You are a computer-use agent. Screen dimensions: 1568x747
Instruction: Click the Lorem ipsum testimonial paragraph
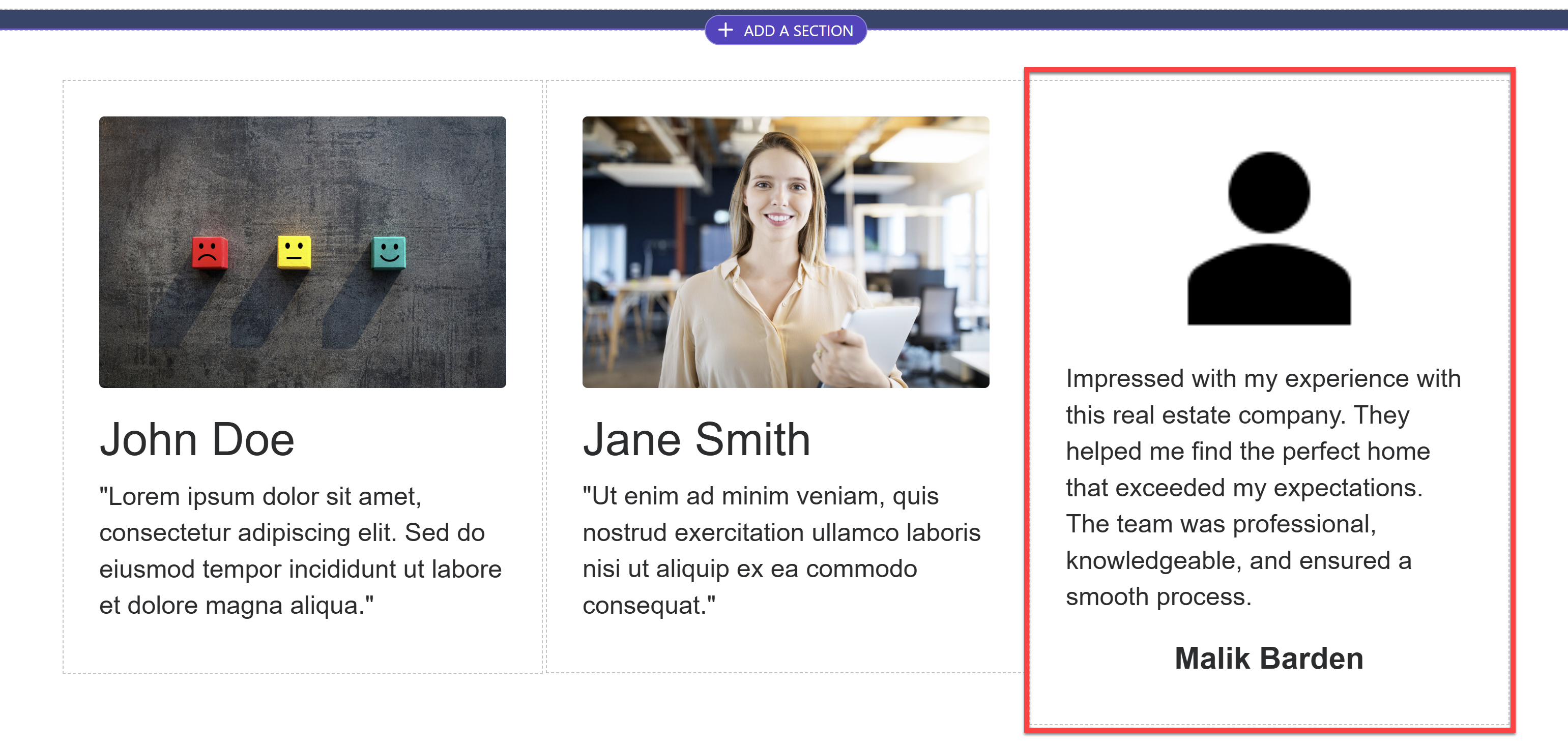click(301, 551)
